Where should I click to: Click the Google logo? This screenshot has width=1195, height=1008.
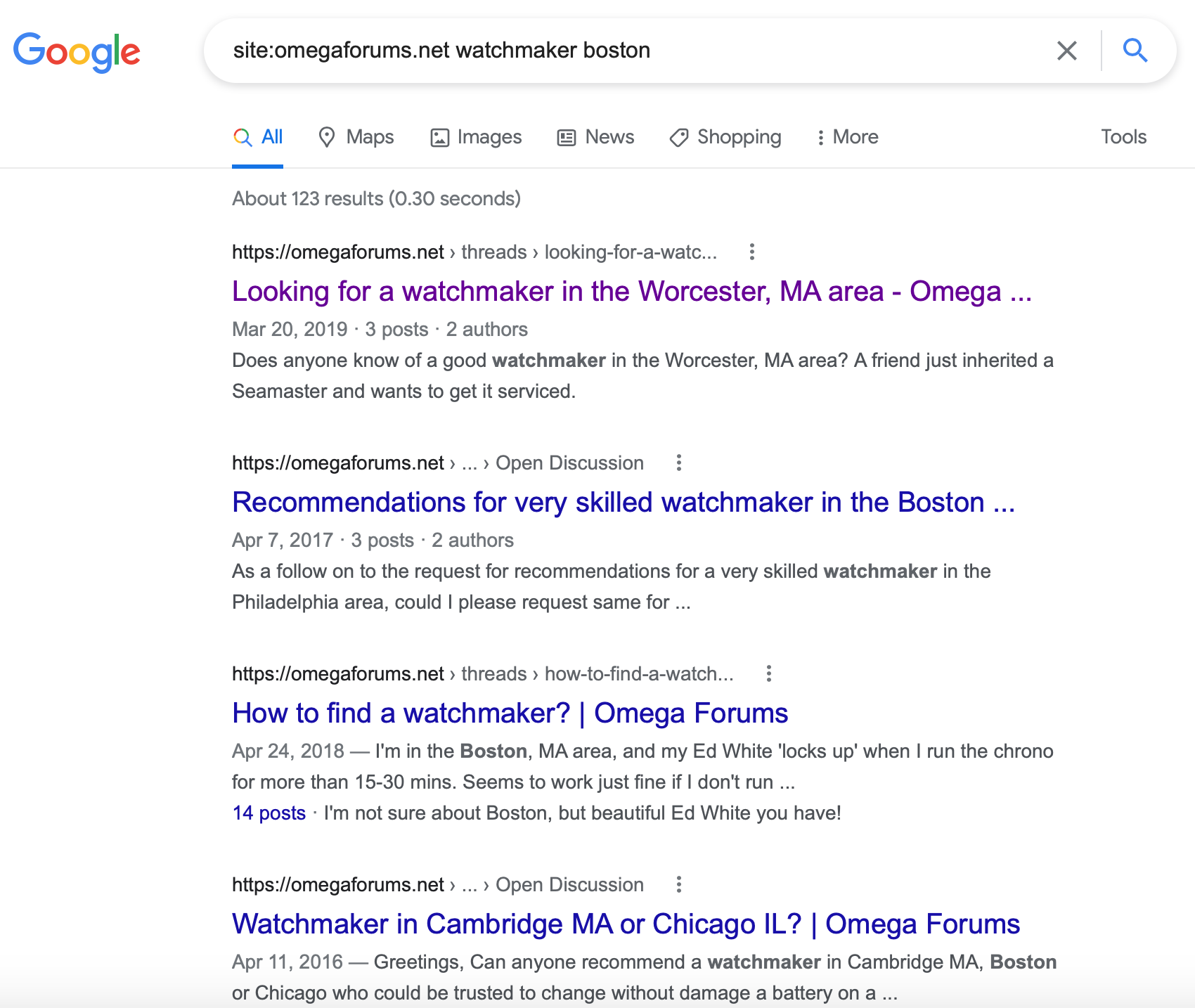click(77, 51)
